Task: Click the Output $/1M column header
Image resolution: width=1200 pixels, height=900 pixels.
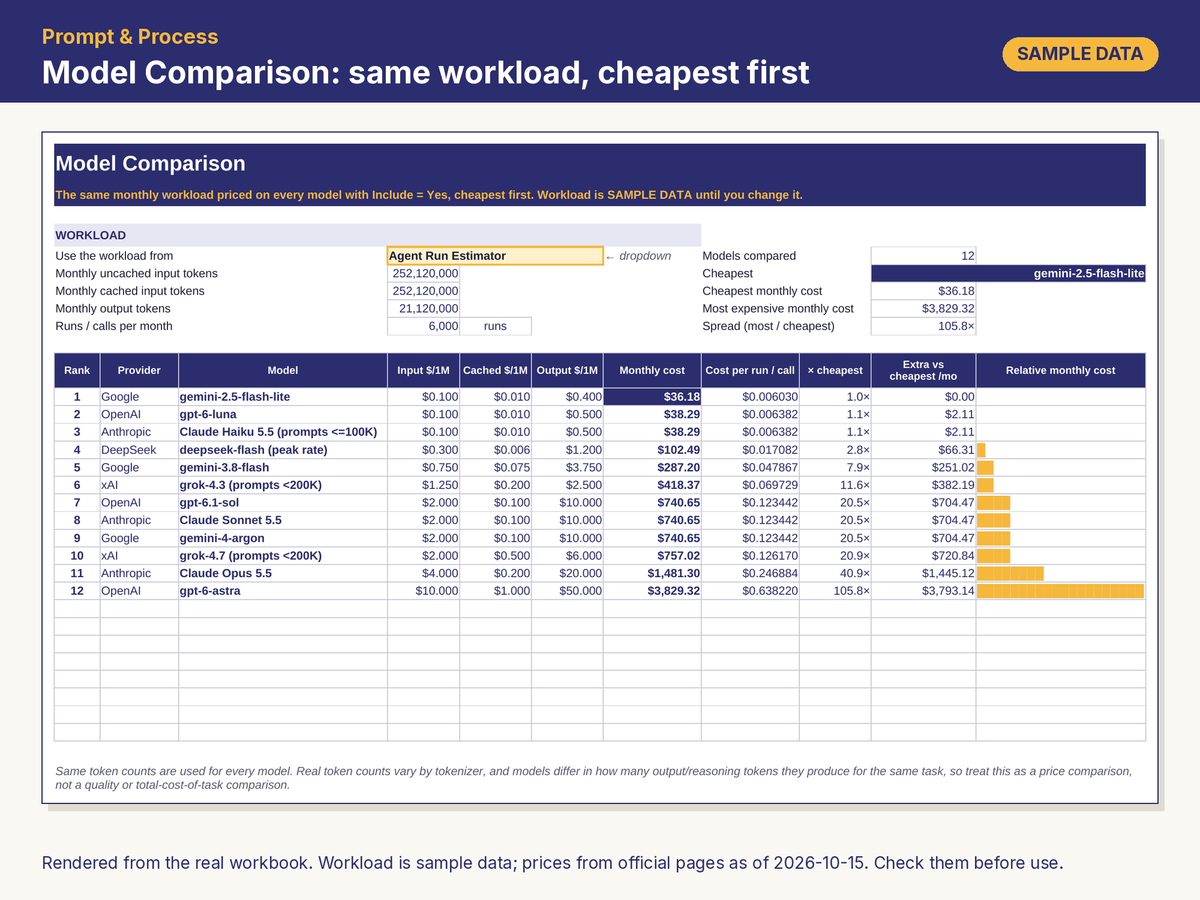Action: tap(568, 370)
